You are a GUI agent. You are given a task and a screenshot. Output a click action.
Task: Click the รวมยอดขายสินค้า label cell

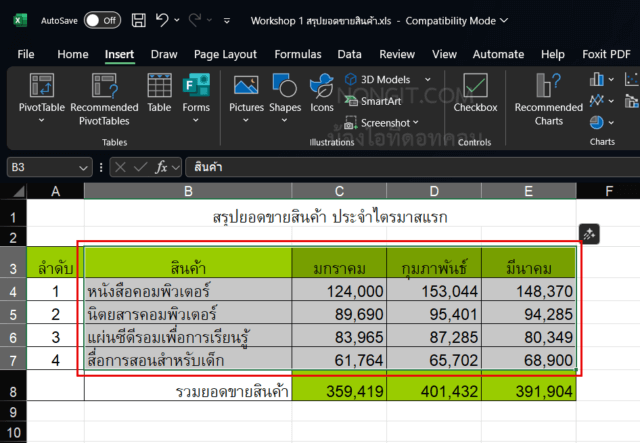point(188,386)
